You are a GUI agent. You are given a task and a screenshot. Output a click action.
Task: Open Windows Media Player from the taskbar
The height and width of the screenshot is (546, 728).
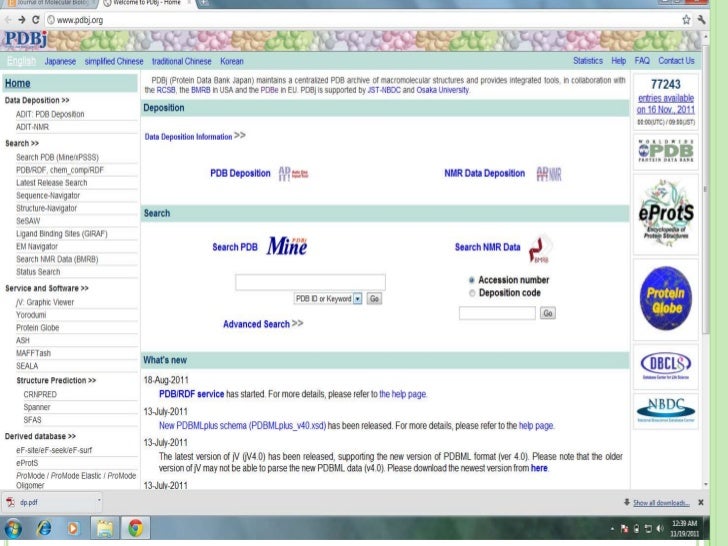[x=73, y=528]
